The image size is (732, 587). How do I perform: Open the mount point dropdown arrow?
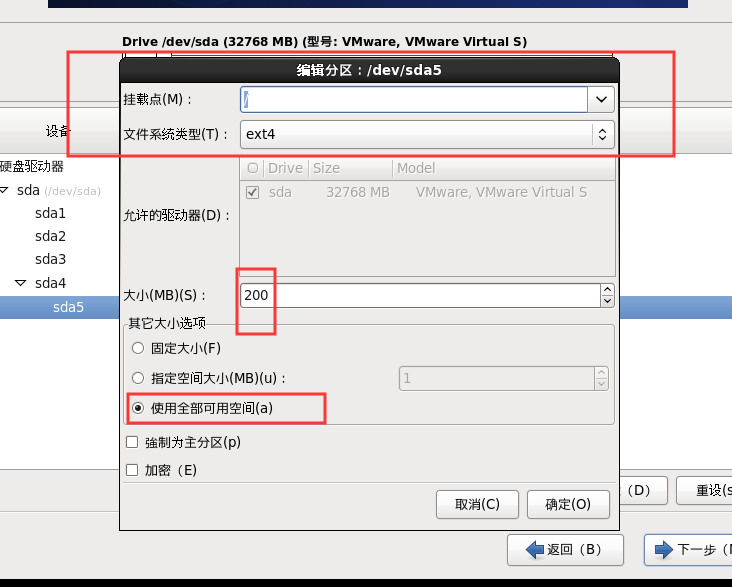click(601, 99)
